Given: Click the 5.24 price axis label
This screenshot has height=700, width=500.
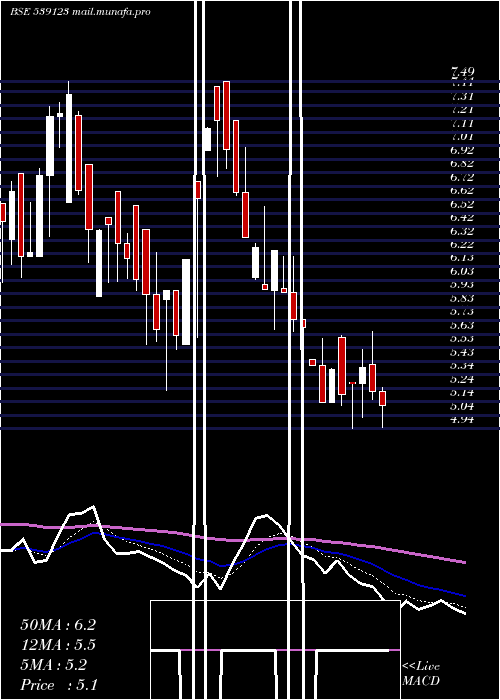Looking at the screenshot, I should [x=462, y=379].
